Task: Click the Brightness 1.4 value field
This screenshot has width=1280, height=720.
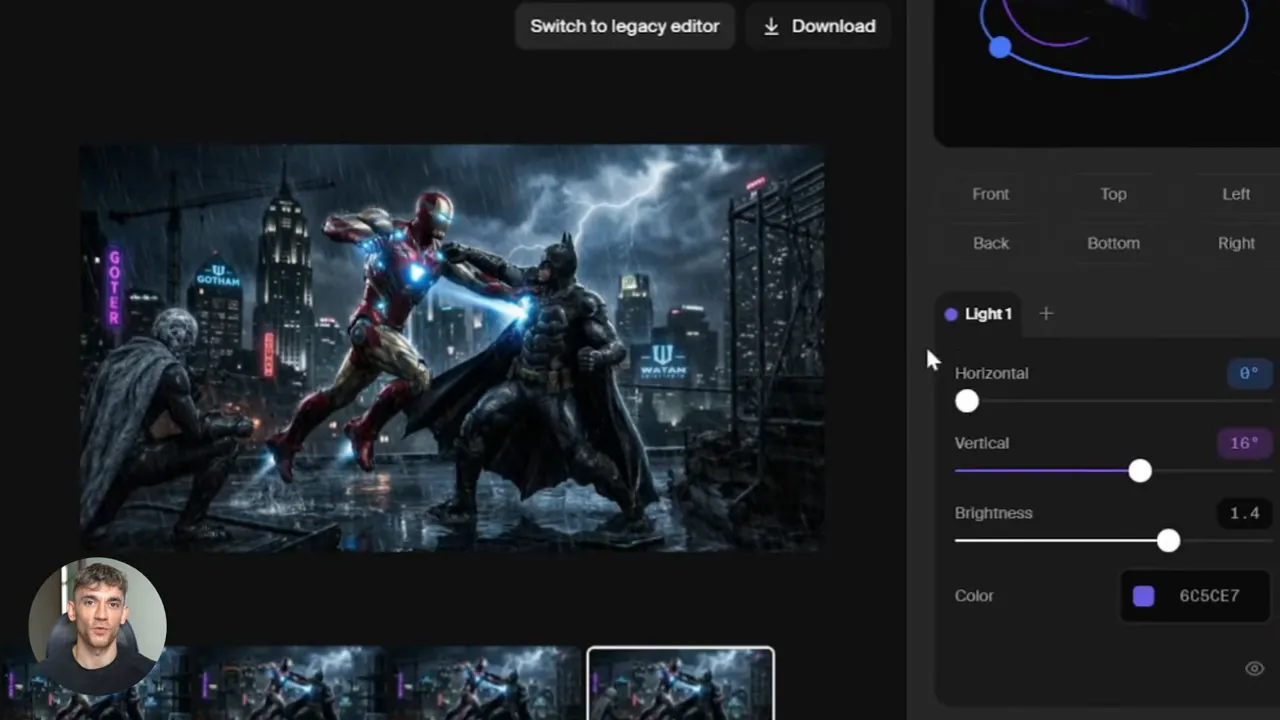Action: click(x=1245, y=513)
